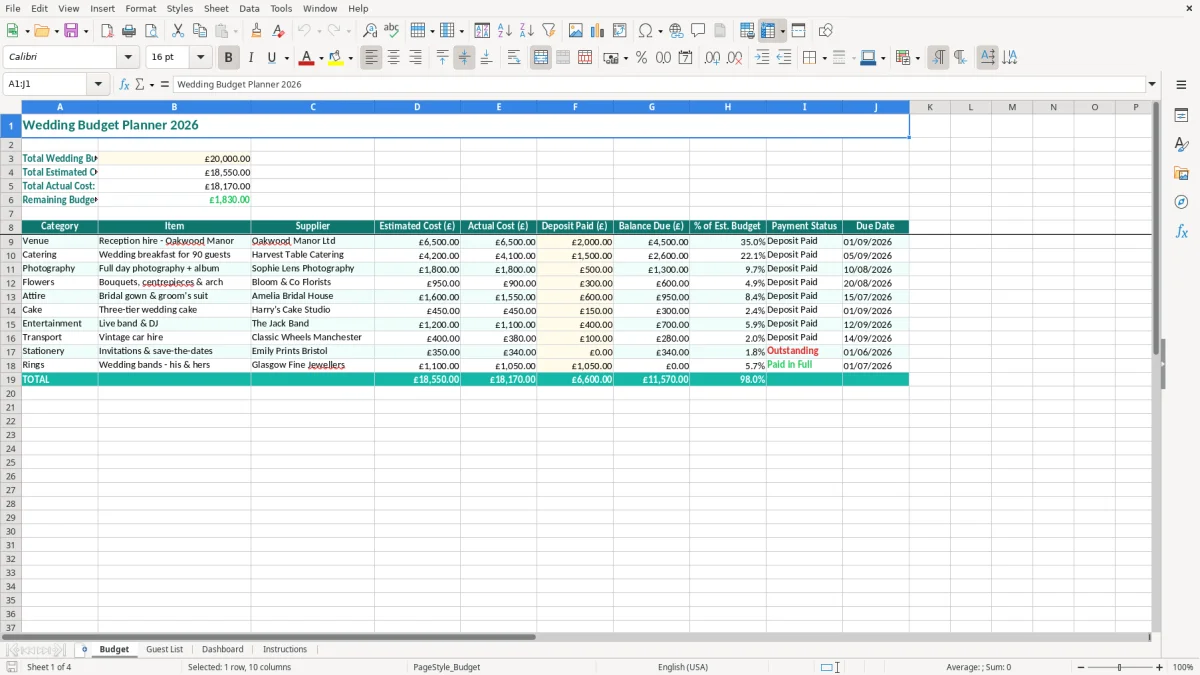Click the Clone Formatting paintbrush icon
The image size is (1200, 675).
coord(256,31)
